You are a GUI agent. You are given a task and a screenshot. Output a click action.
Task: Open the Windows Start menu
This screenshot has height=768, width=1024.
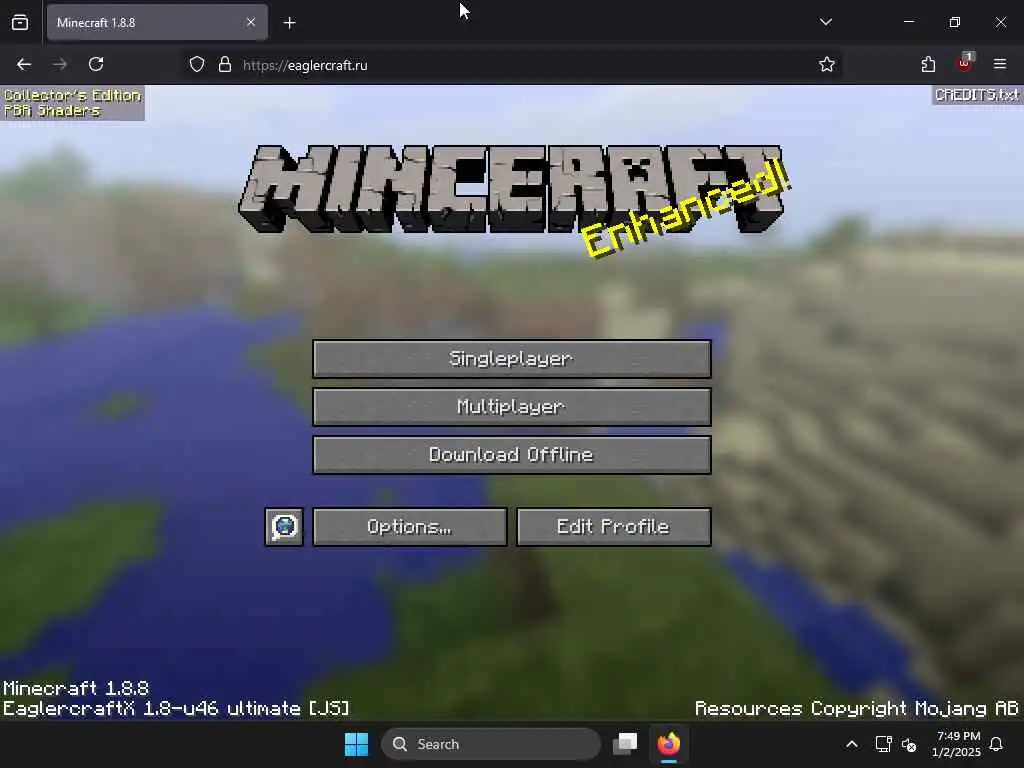[x=356, y=744]
